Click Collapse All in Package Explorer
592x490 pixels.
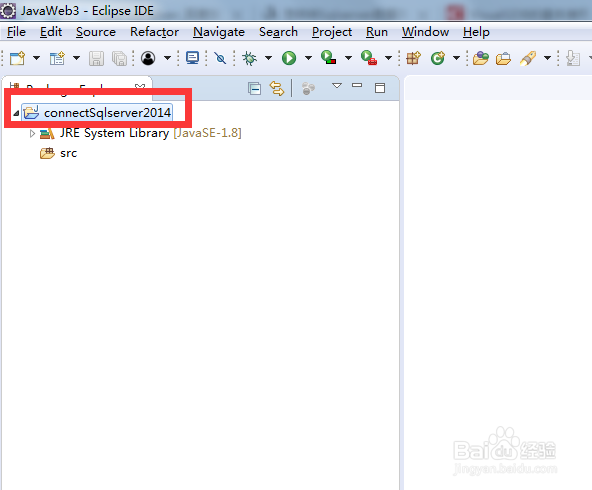(x=254, y=89)
